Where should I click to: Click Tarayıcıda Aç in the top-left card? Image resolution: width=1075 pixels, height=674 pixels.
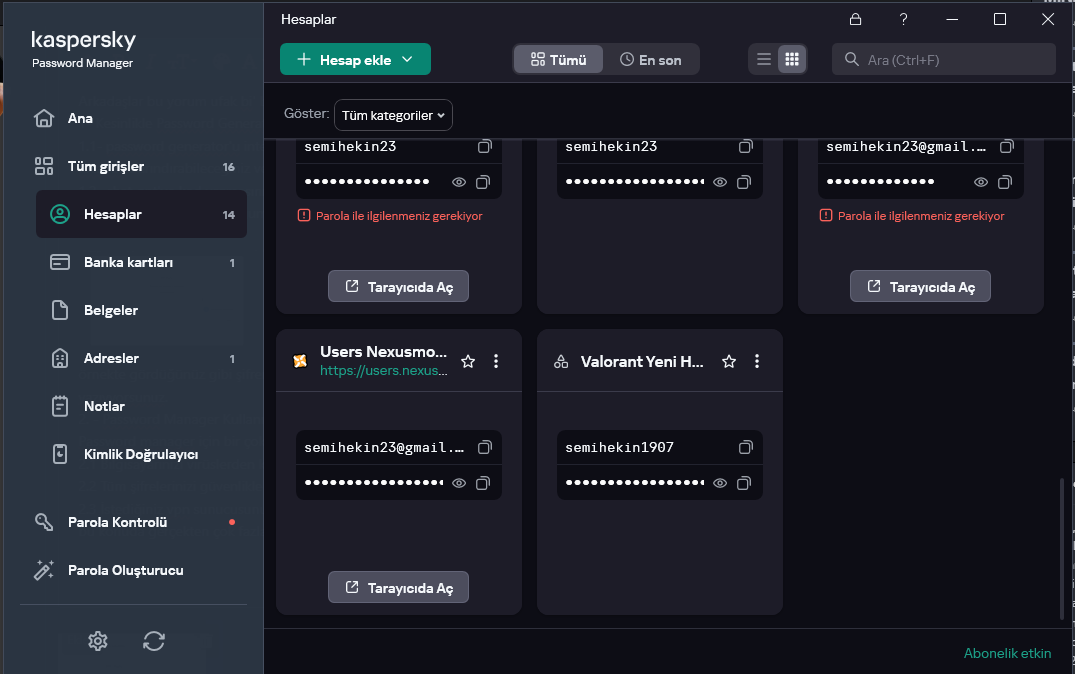[398, 287]
